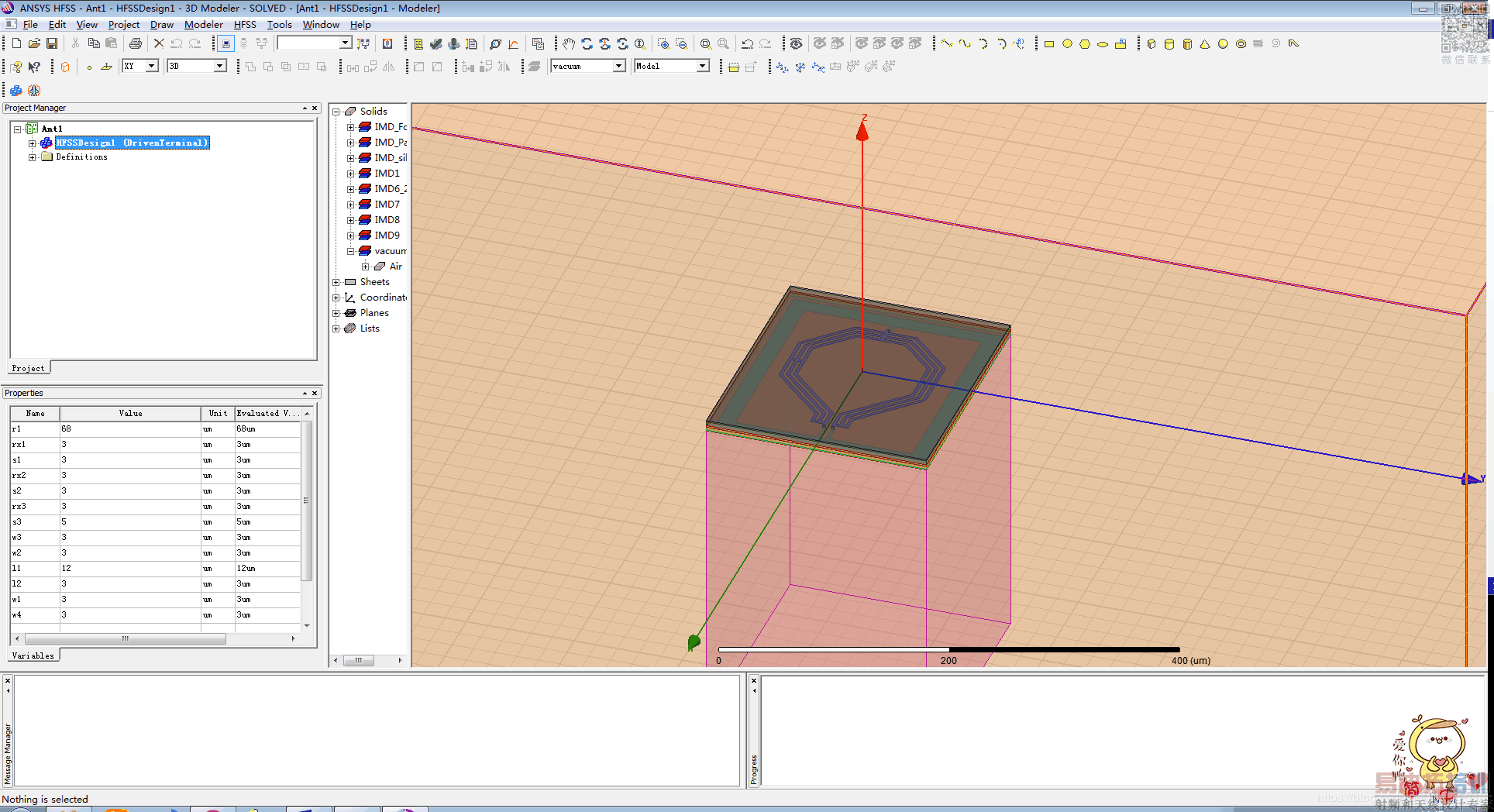Open the Modeler menu
Screen dimensions: 1494x812
coord(203,25)
